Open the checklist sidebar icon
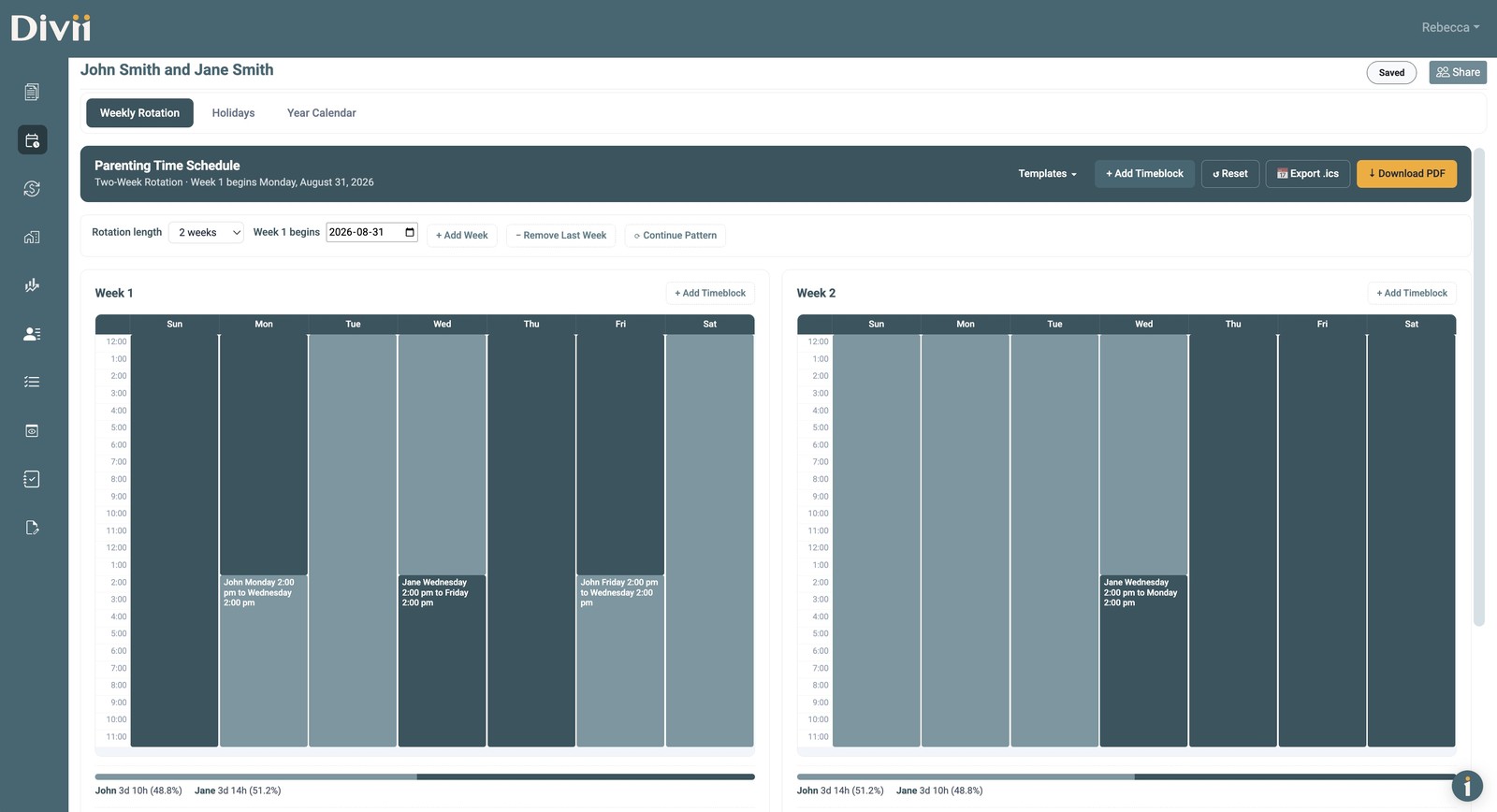The image size is (1497, 812). pos(32,382)
